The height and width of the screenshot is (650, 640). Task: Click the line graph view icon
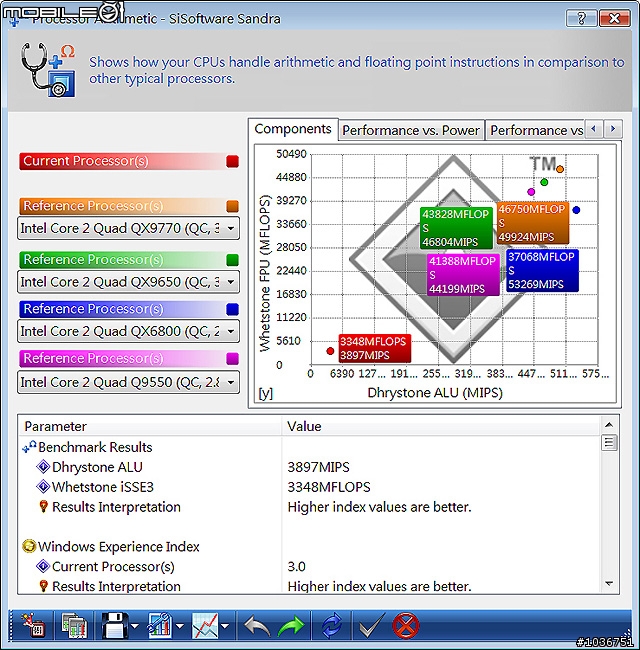205,625
